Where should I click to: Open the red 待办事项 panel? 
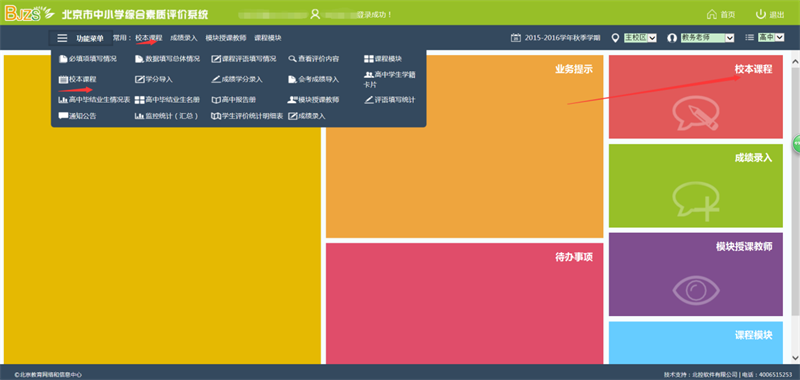pyautogui.click(x=464, y=303)
